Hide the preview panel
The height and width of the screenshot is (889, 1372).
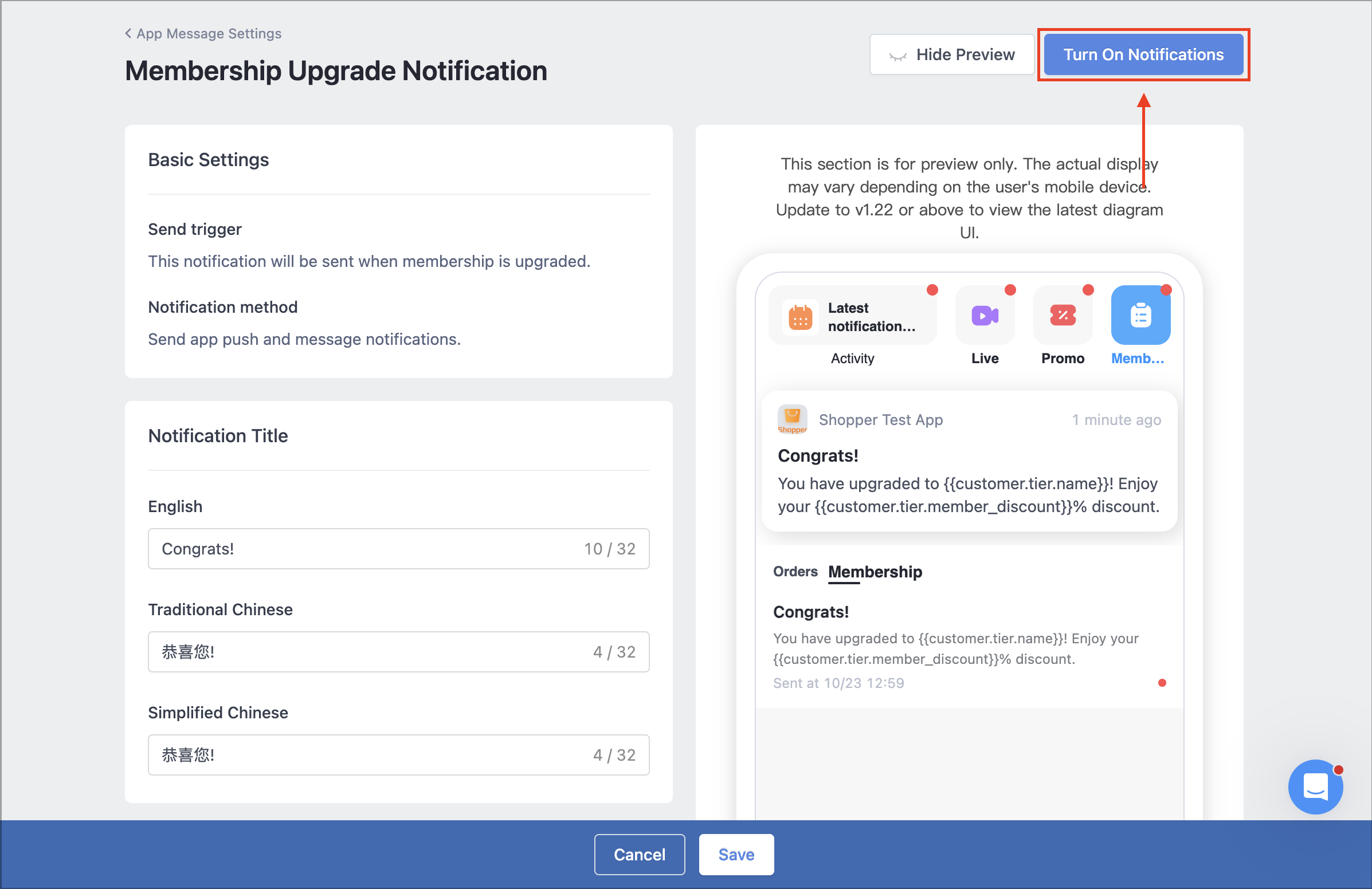click(952, 55)
